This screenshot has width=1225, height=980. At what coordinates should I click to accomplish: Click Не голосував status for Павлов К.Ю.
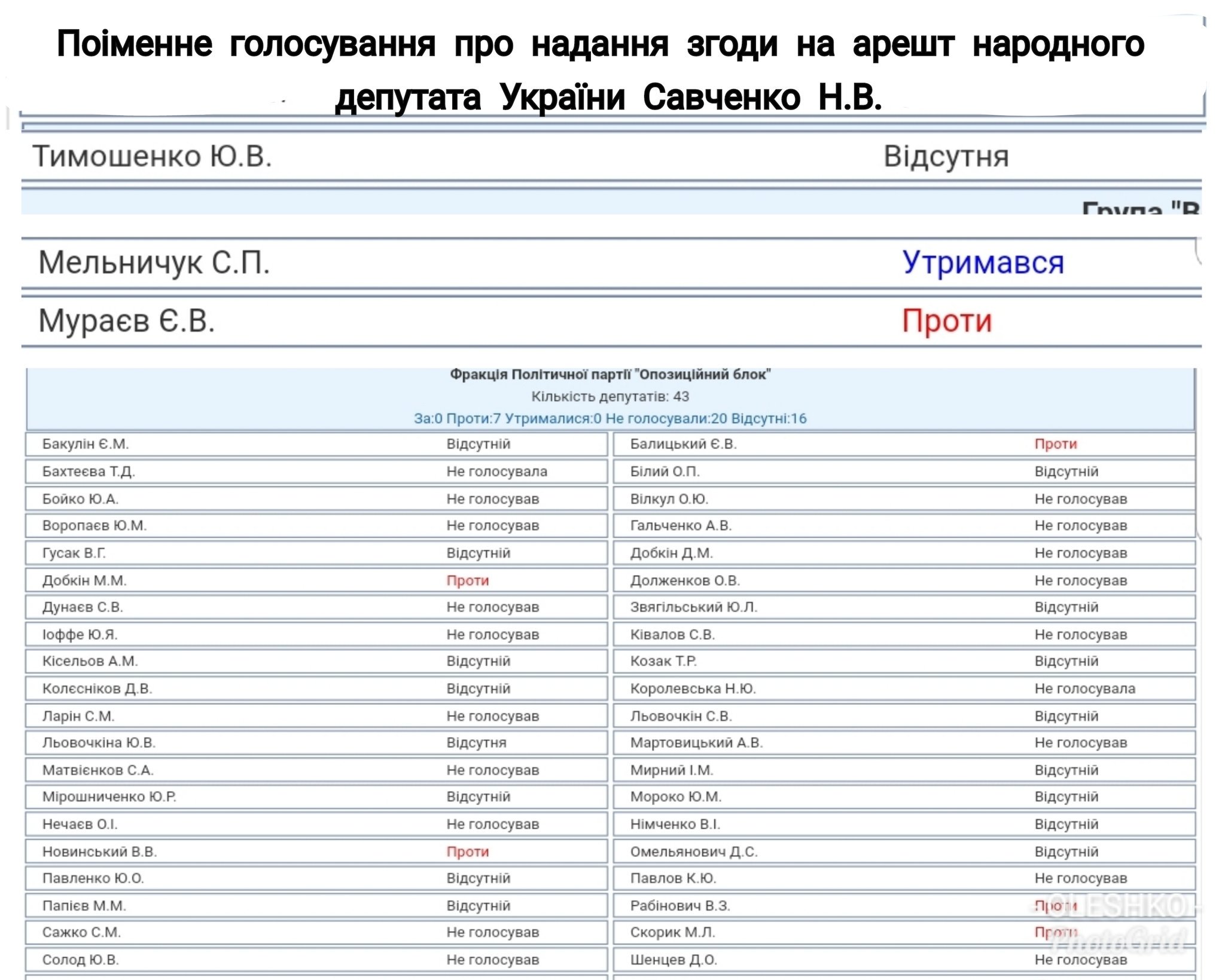[x=1081, y=878]
